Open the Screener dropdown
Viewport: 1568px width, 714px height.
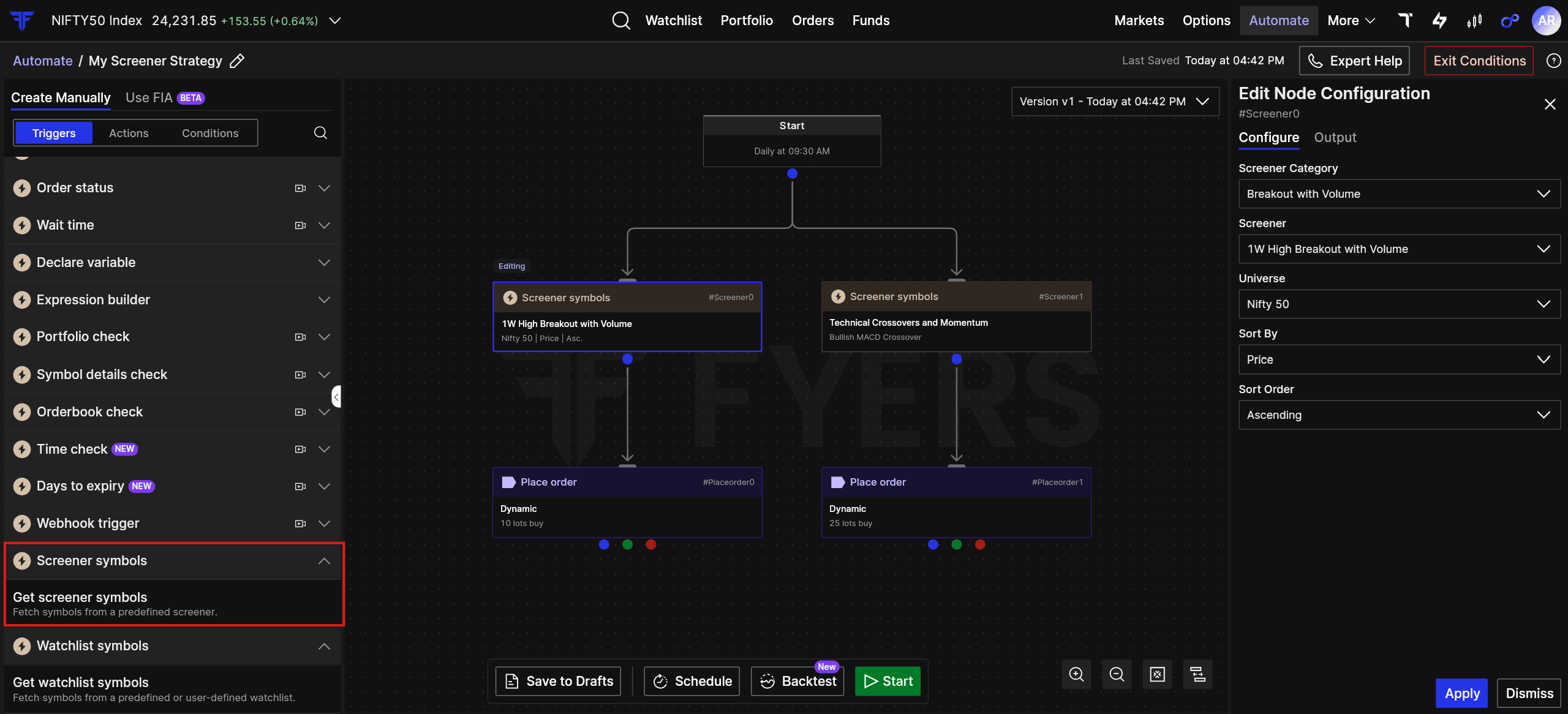coord(1399,249)
